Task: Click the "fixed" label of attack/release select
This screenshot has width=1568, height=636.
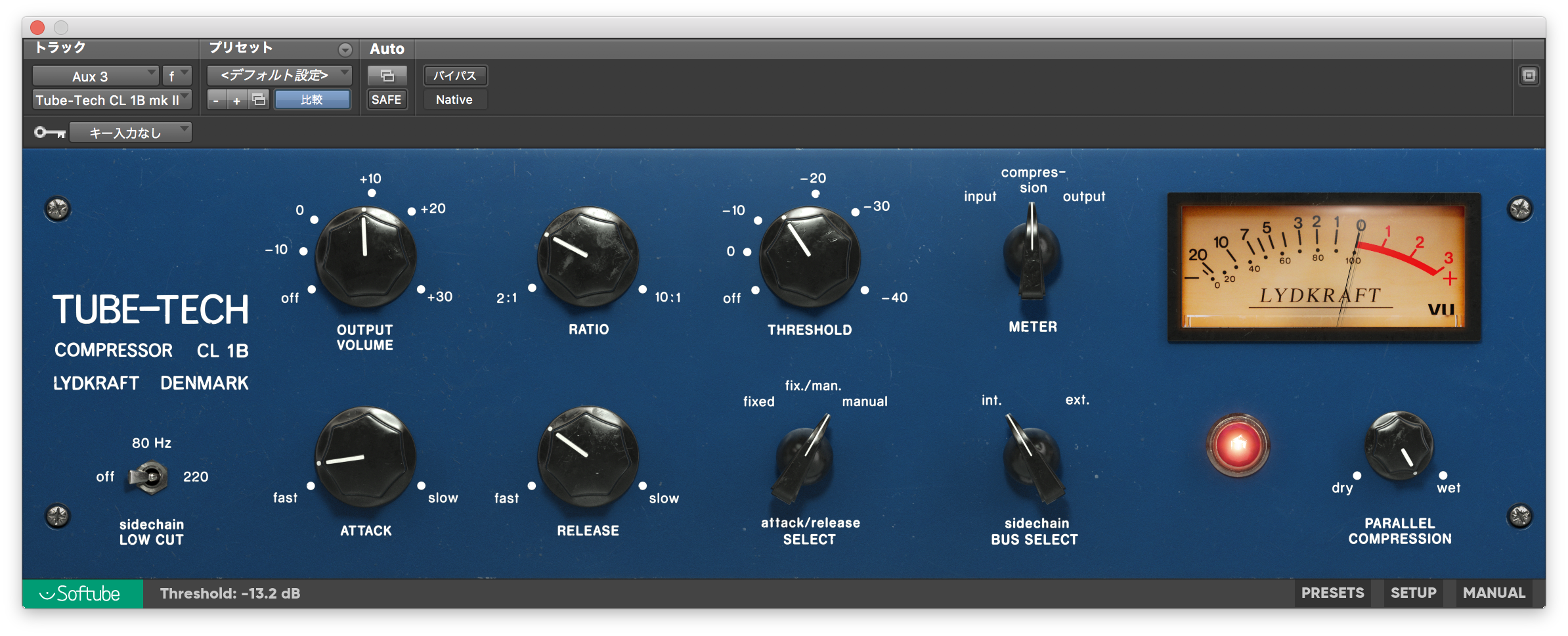Action: click(759, 401)
